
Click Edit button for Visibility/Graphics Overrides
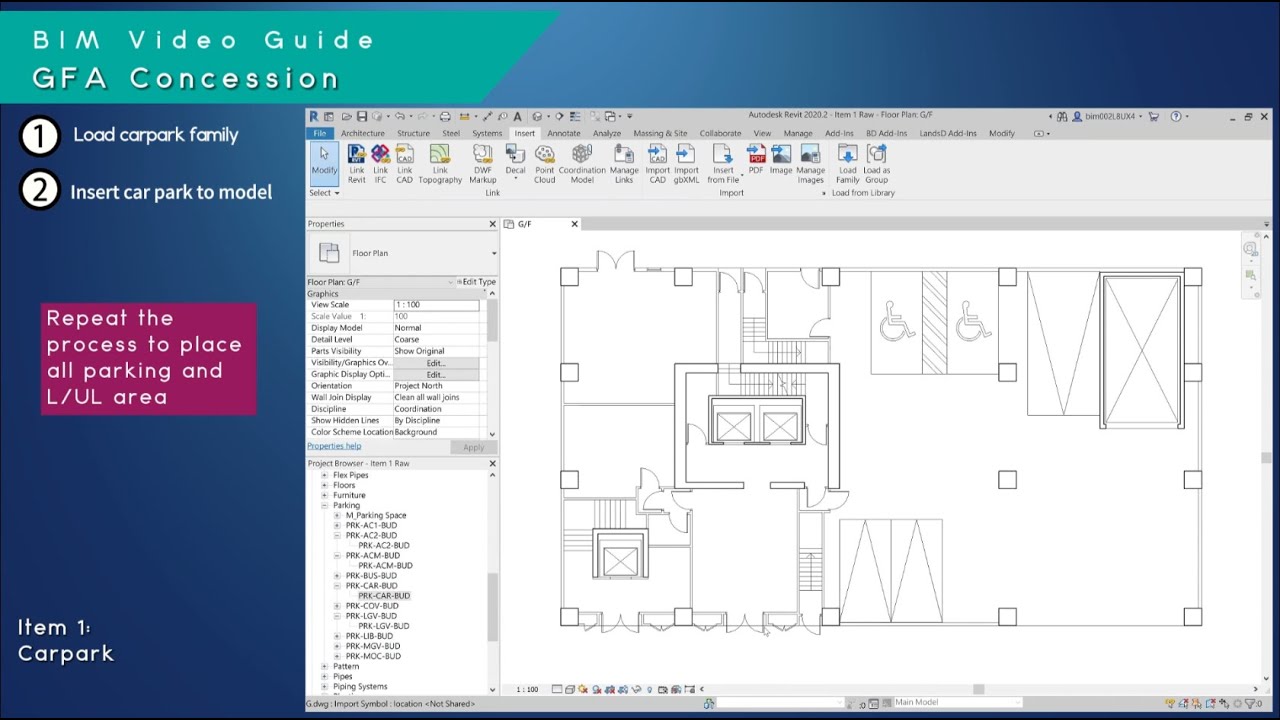pos(435,363)
